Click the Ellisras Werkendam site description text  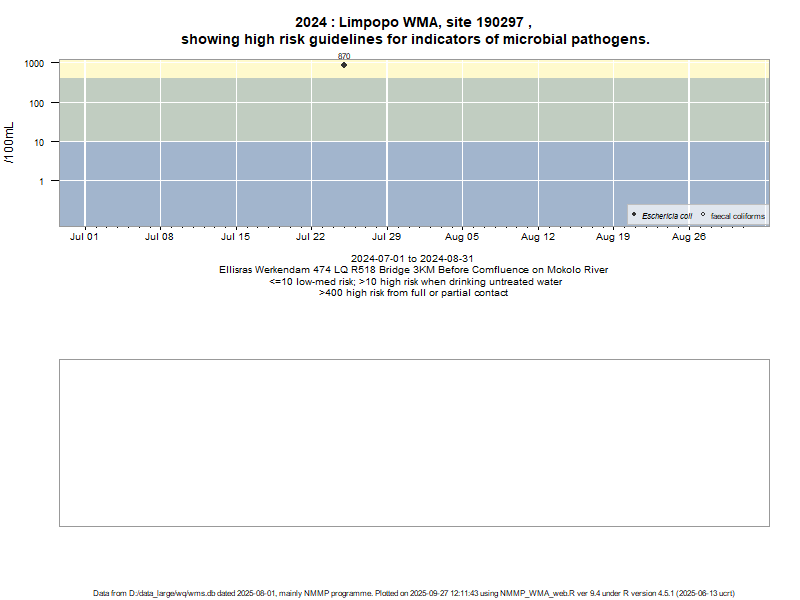(x=413, y=270)
